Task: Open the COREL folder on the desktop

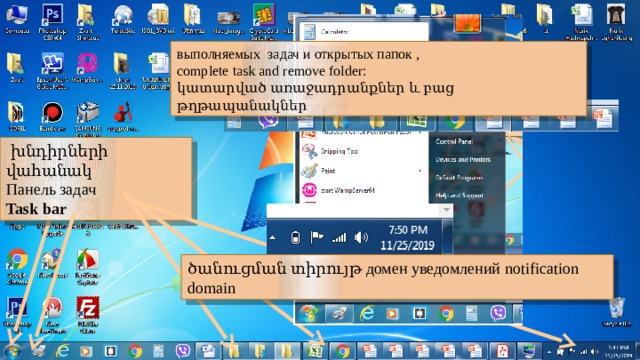Action: click(17, 116)
